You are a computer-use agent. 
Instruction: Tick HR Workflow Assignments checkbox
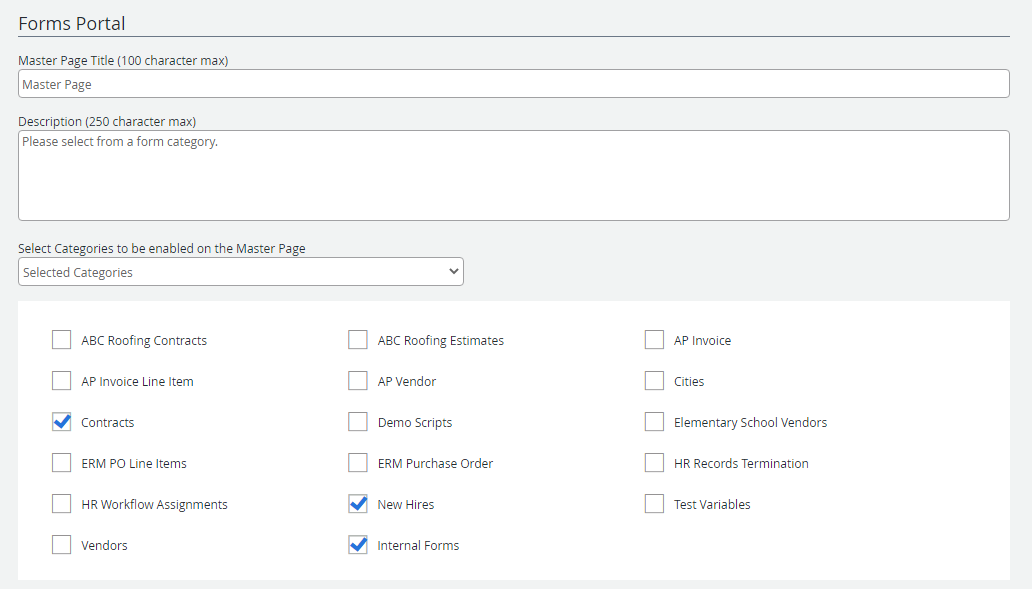[62, 504]
